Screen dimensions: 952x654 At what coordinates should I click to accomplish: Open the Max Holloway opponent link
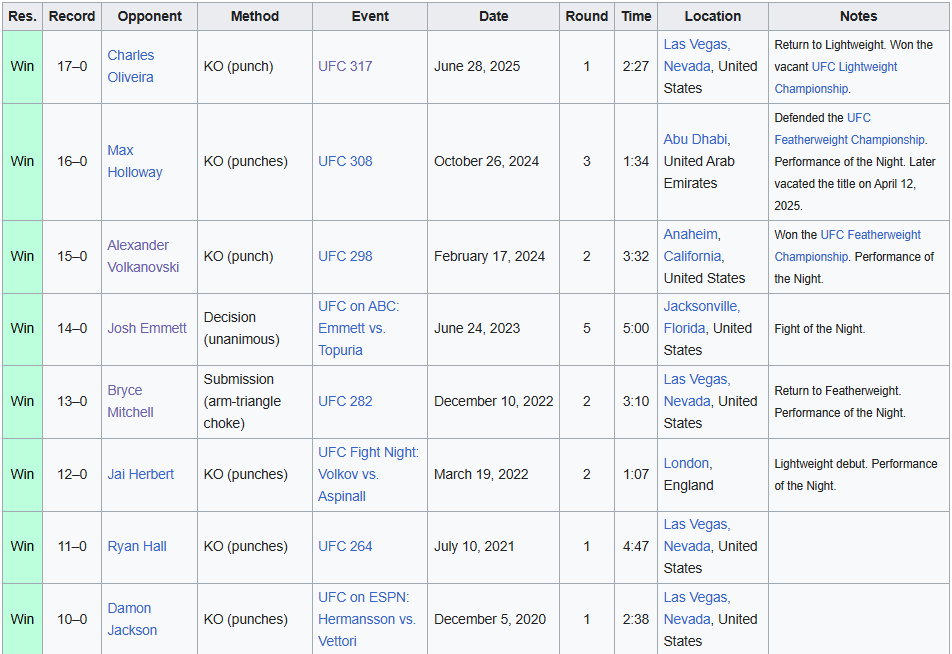(135, 161)
